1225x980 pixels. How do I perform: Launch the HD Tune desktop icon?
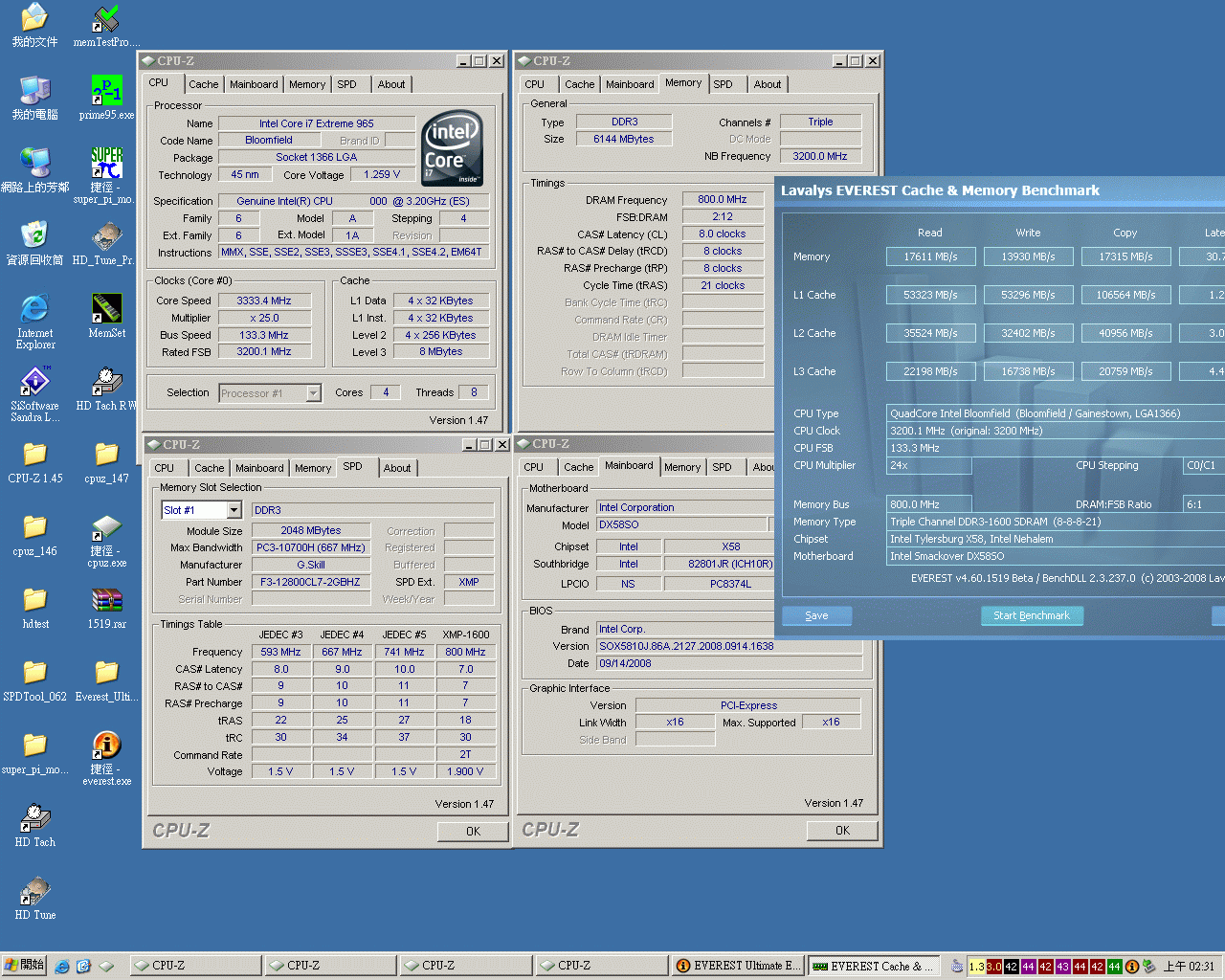click(34, 898)
